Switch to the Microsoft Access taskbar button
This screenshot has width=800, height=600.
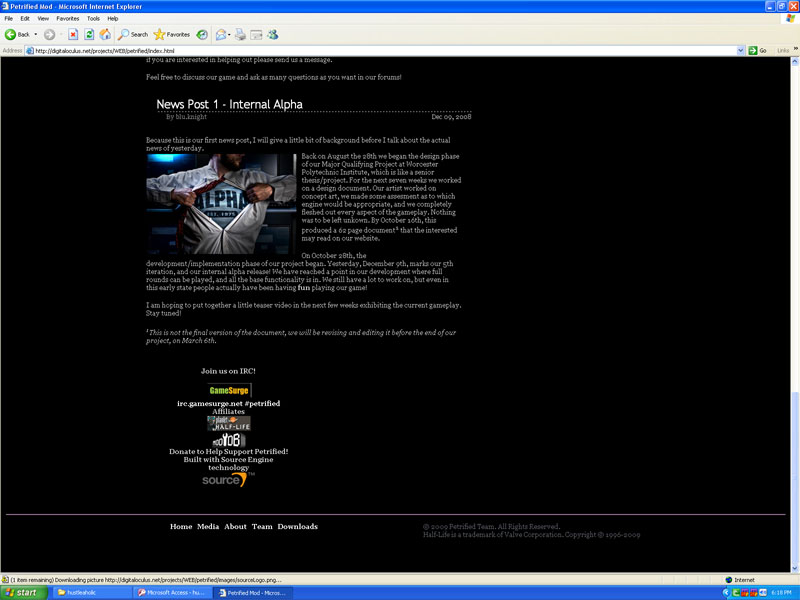(171, 593)
